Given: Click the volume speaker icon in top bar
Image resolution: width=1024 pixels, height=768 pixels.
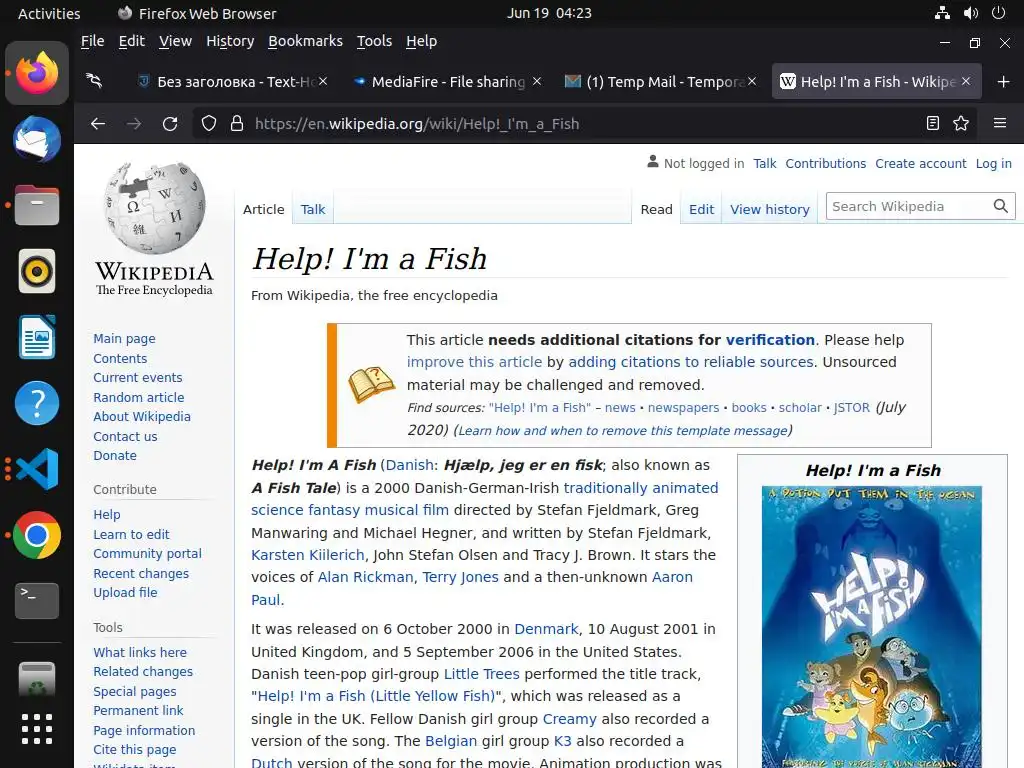Looking at the screenshot, I should pos(971,12).
